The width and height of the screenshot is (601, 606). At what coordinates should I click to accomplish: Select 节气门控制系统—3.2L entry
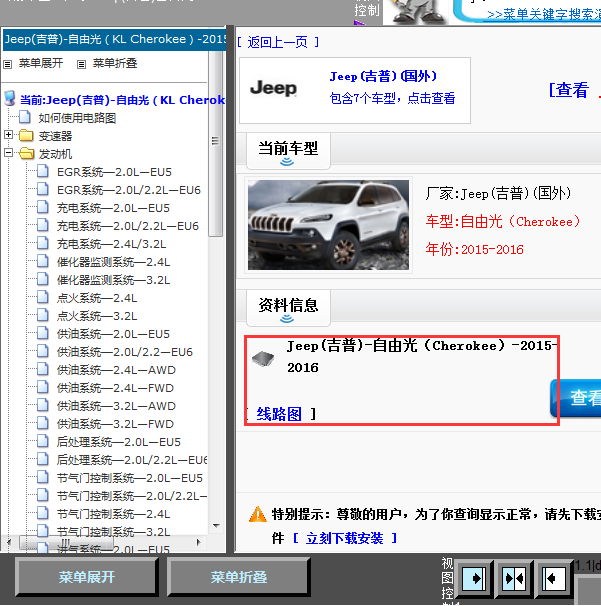(x=113, y=532)
